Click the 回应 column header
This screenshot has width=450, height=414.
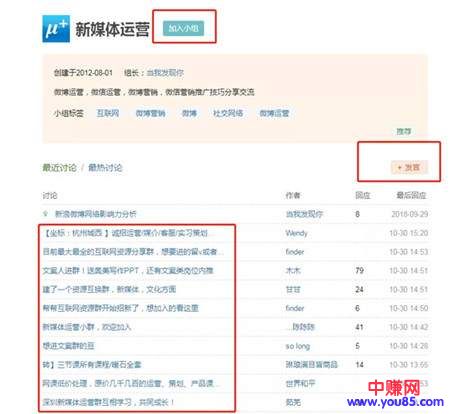[x=363, y=195]
